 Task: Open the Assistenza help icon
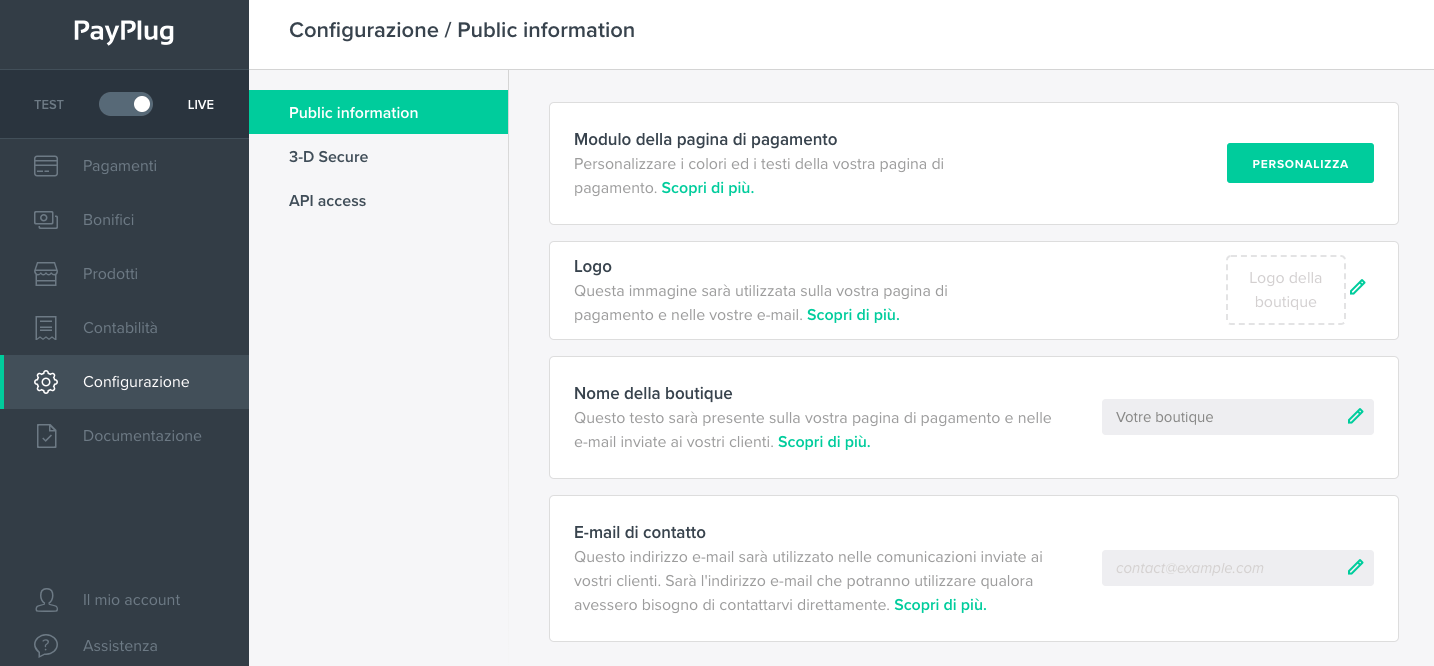(x=45, y=645)
